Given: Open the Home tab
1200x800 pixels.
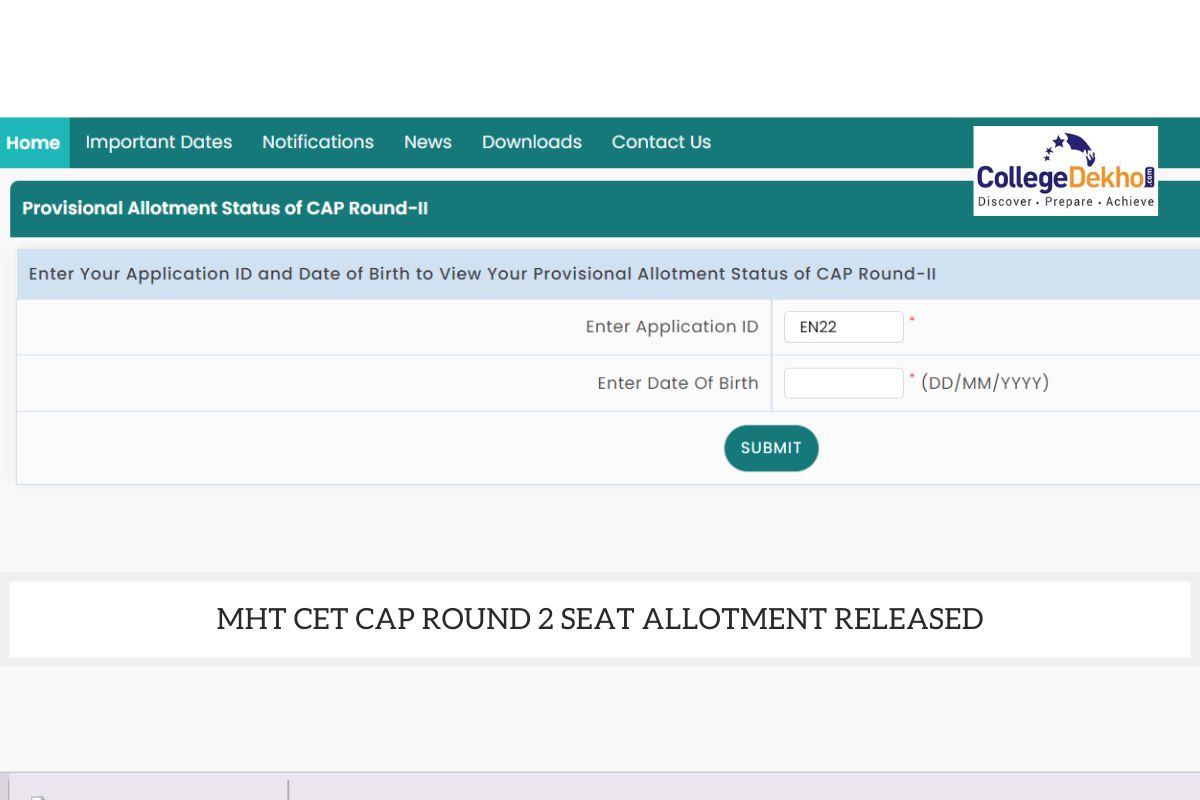Looking at the screenshot, I should [33, 143].
